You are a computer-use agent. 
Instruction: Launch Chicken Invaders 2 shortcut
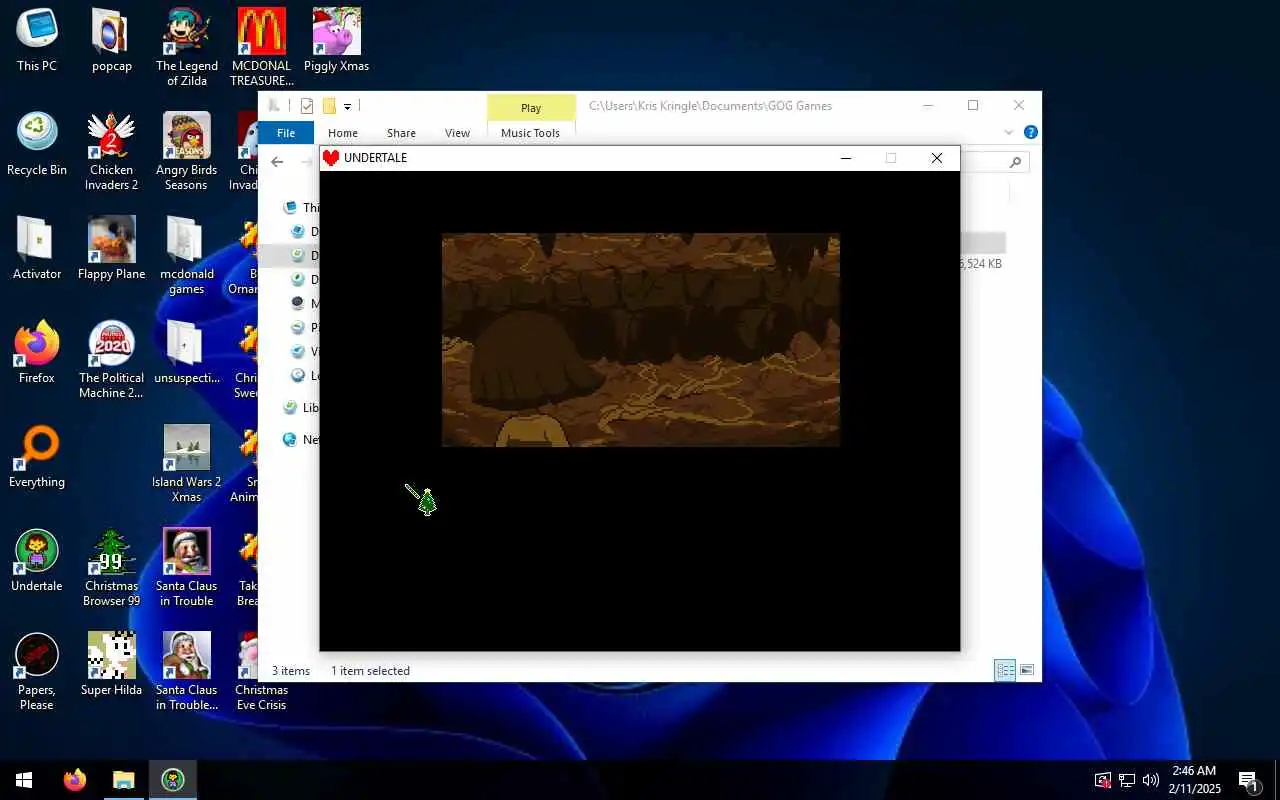coord(111,152)
